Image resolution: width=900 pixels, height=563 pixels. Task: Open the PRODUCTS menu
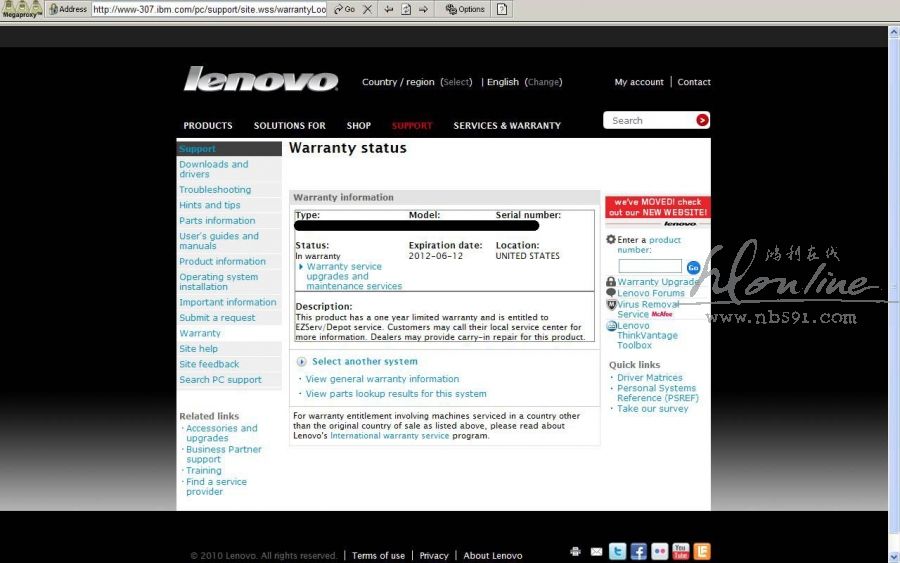tap(208, 126)
